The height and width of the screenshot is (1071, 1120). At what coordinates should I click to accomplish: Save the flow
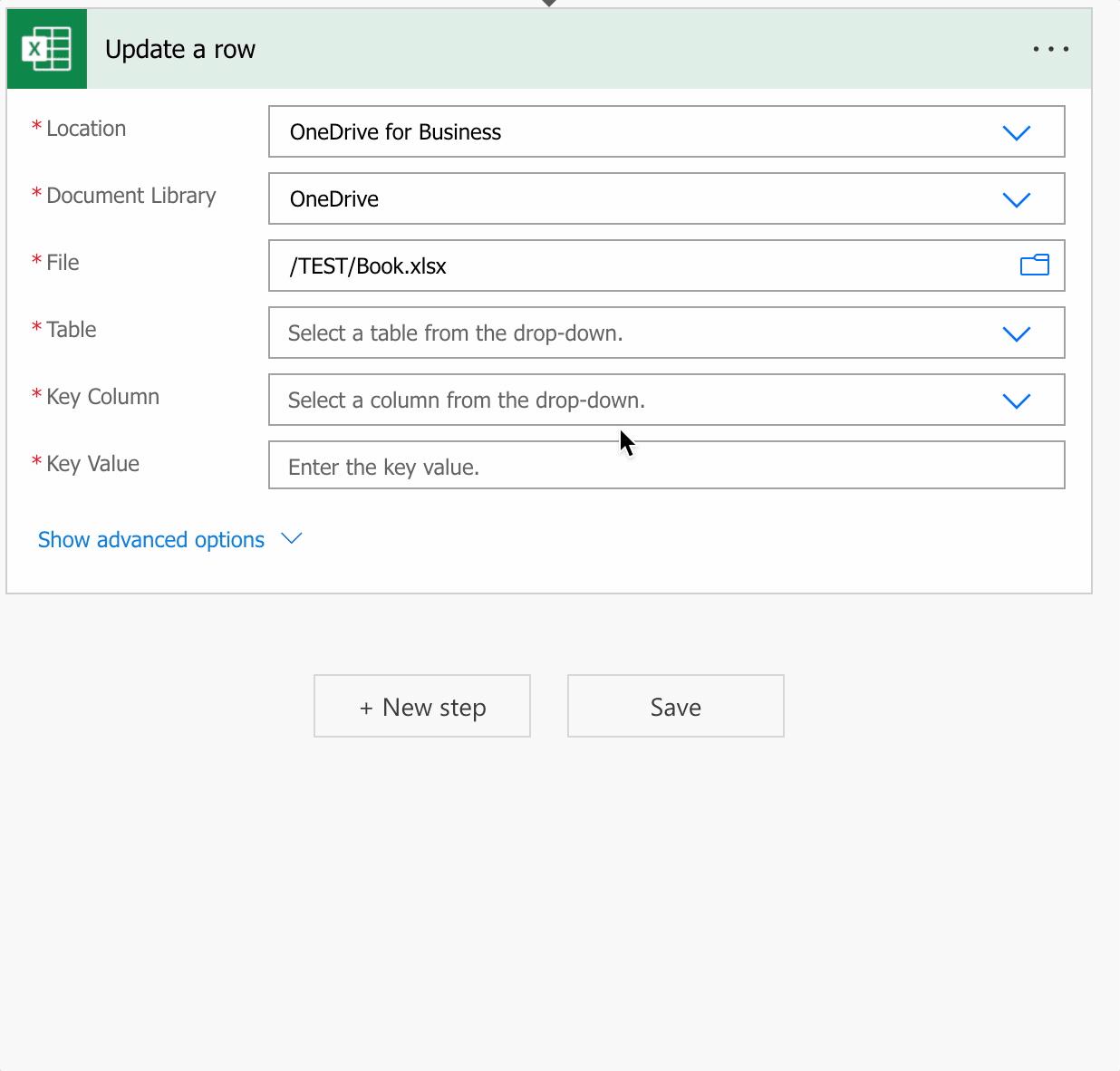pyautogui.click(x=675, y=707)
